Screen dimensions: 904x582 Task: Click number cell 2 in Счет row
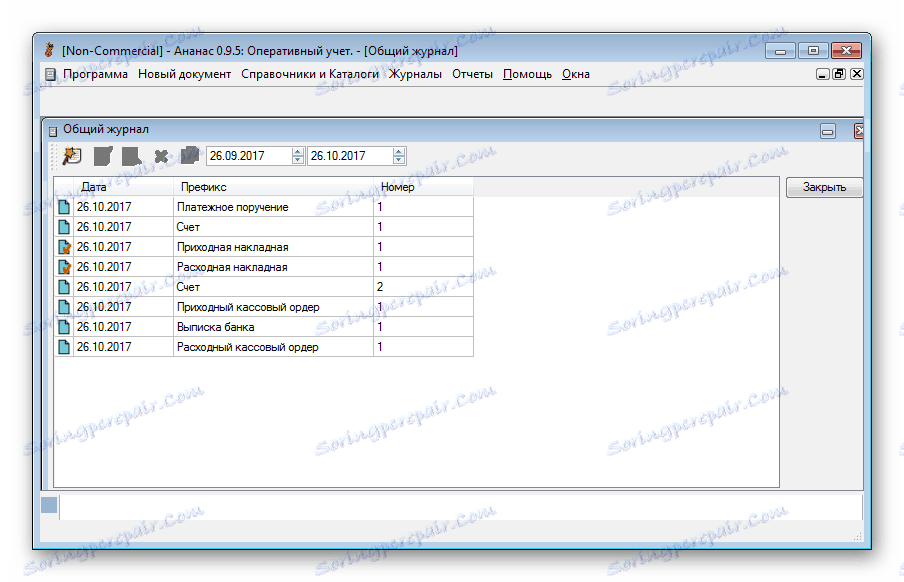[x=423, y=287]
